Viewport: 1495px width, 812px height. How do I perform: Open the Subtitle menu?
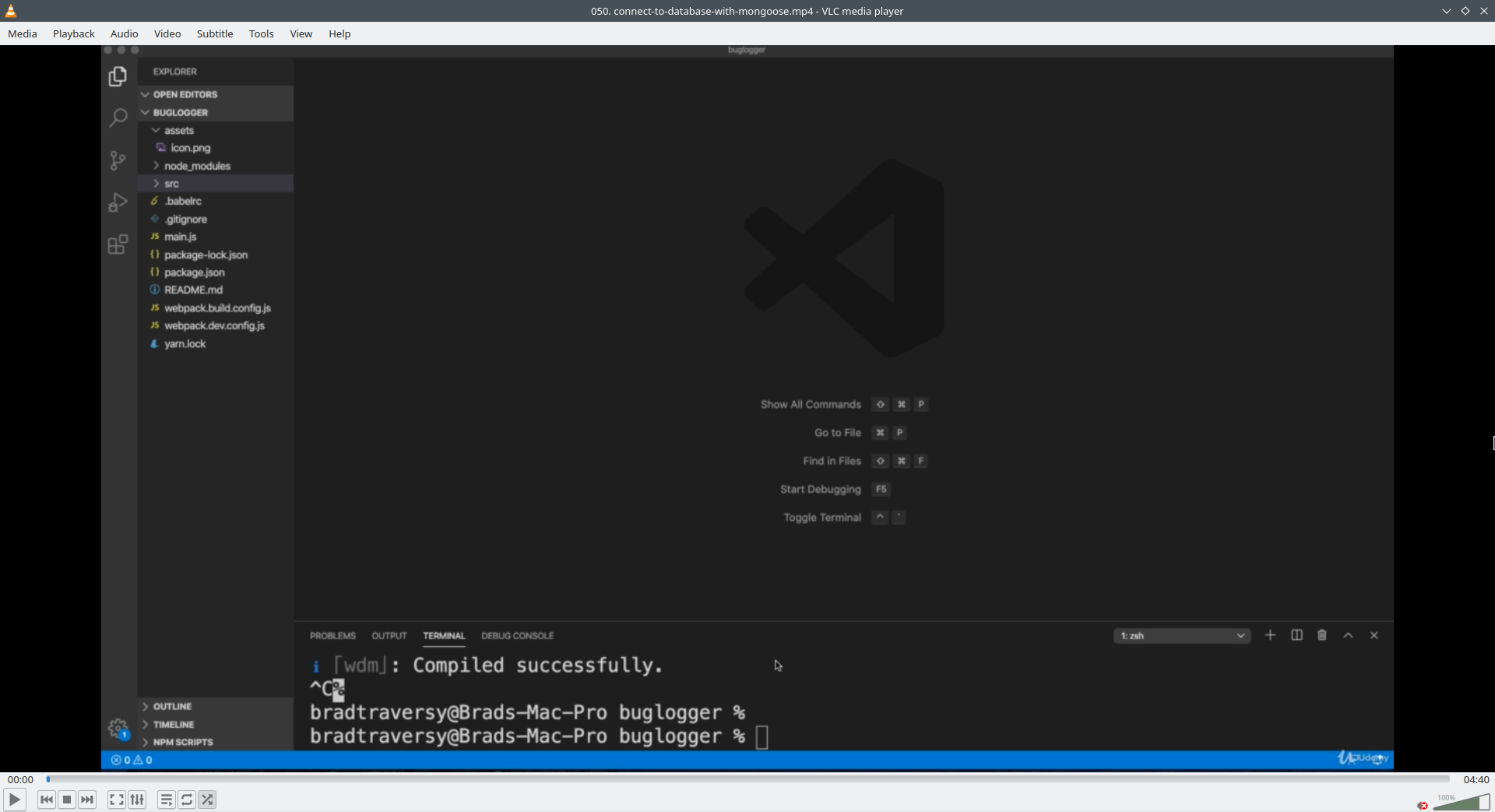click(215, 33)
